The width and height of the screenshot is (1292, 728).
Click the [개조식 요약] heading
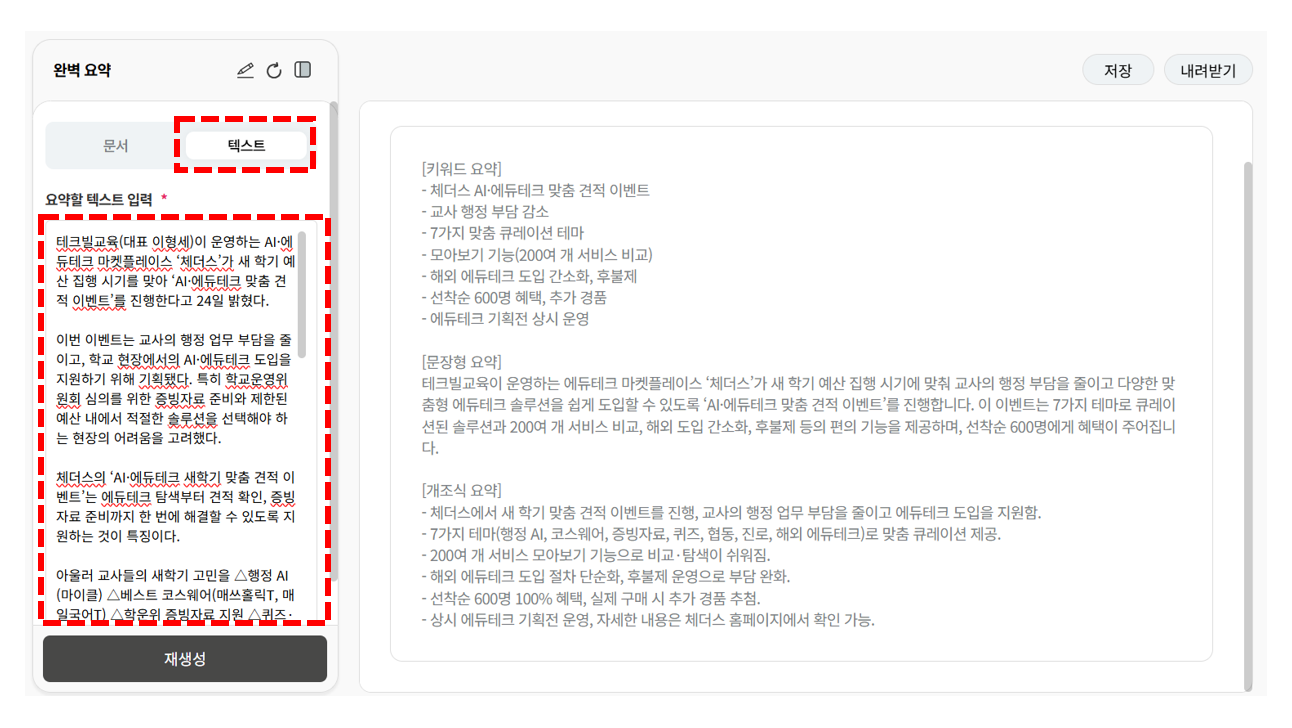462,490
